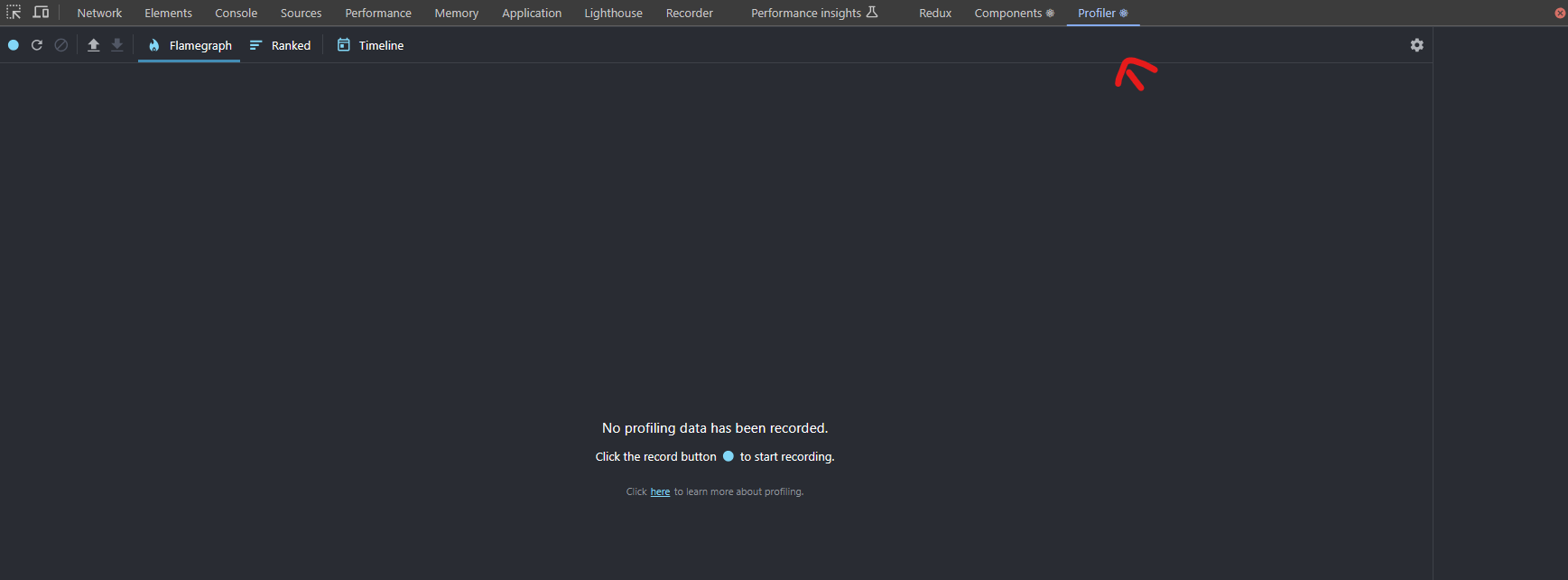Switch to the Flamegraph view
1568x580 pixels.
[x=190, y=45]
